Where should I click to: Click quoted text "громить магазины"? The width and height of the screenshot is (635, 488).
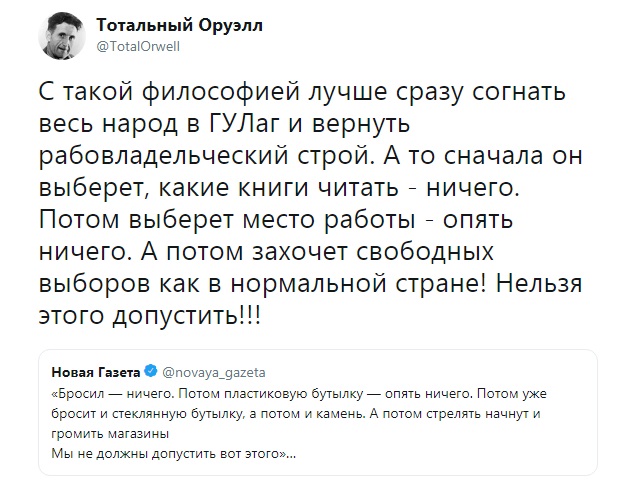110,434
